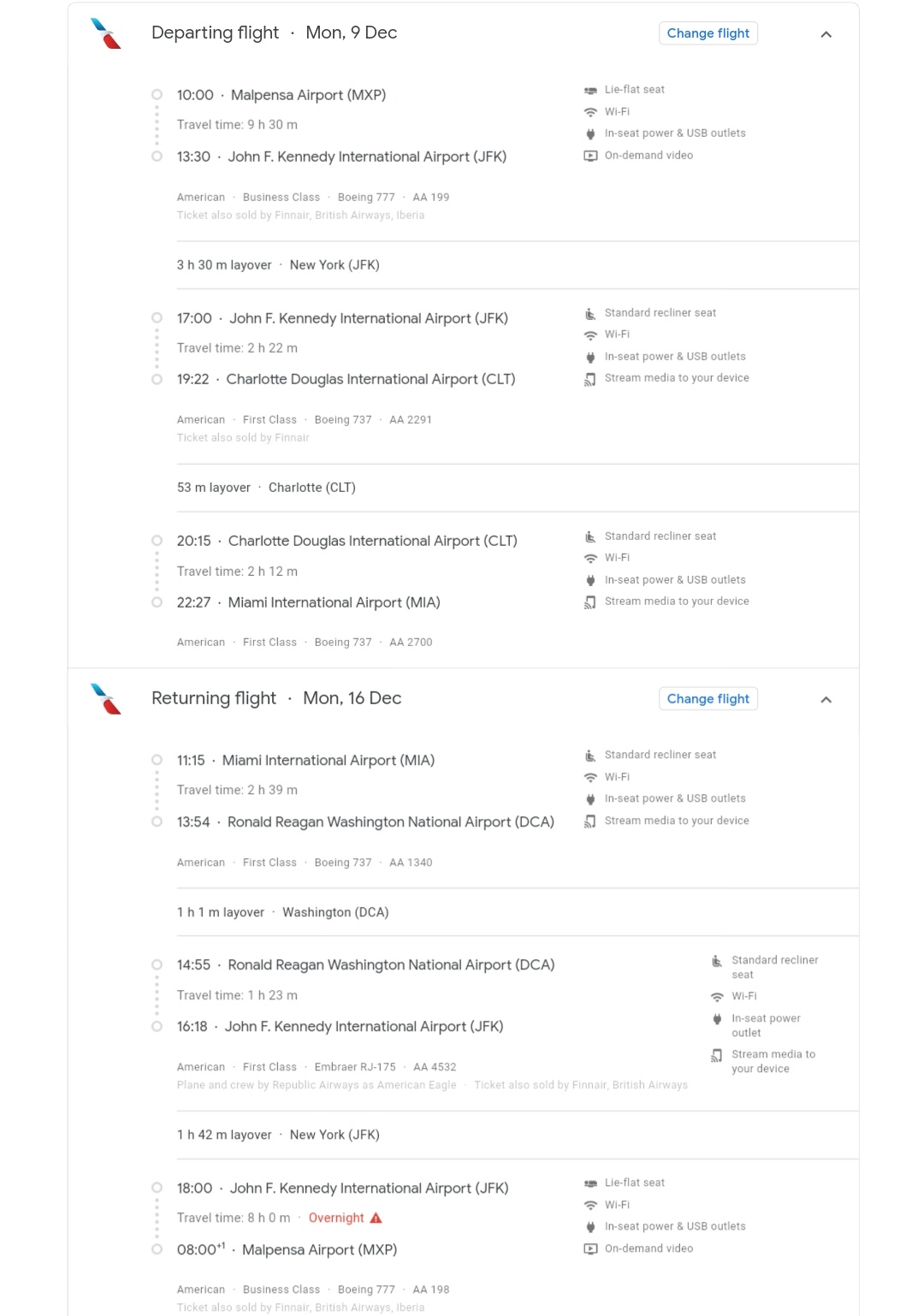Click recliner seat icon on DCA–JFK flight
This screenshot has height=1316, width=924.
[717, 961]
